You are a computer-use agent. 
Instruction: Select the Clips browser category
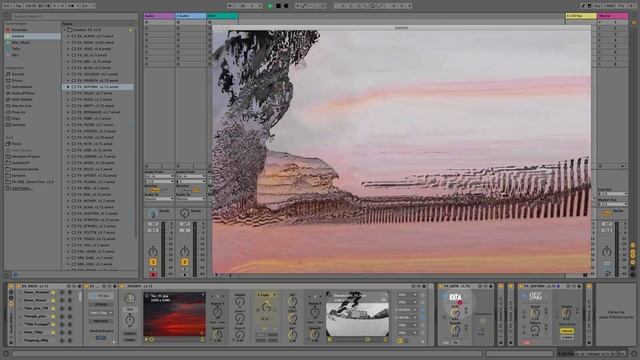click(16, 118)
